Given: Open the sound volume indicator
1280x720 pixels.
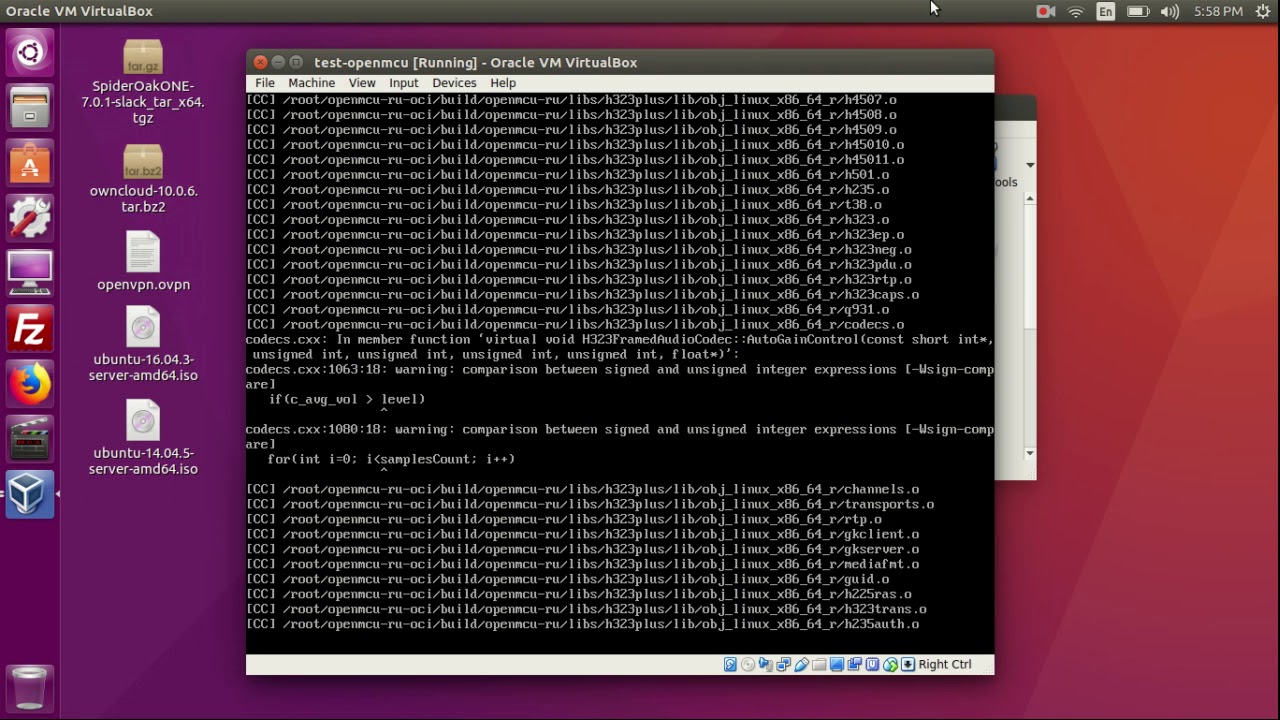Looking at the screenshot, I should [1169, 12].
